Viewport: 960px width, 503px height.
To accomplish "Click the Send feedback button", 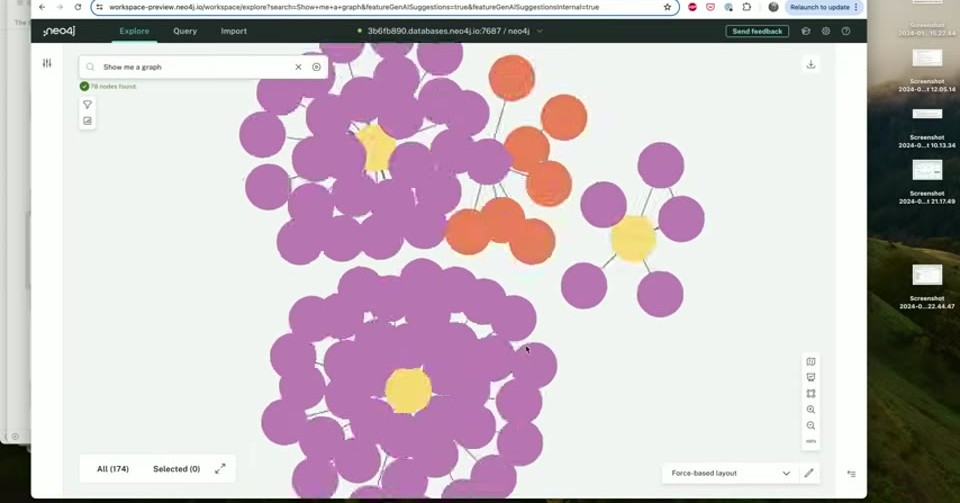I will click(757, 31).
